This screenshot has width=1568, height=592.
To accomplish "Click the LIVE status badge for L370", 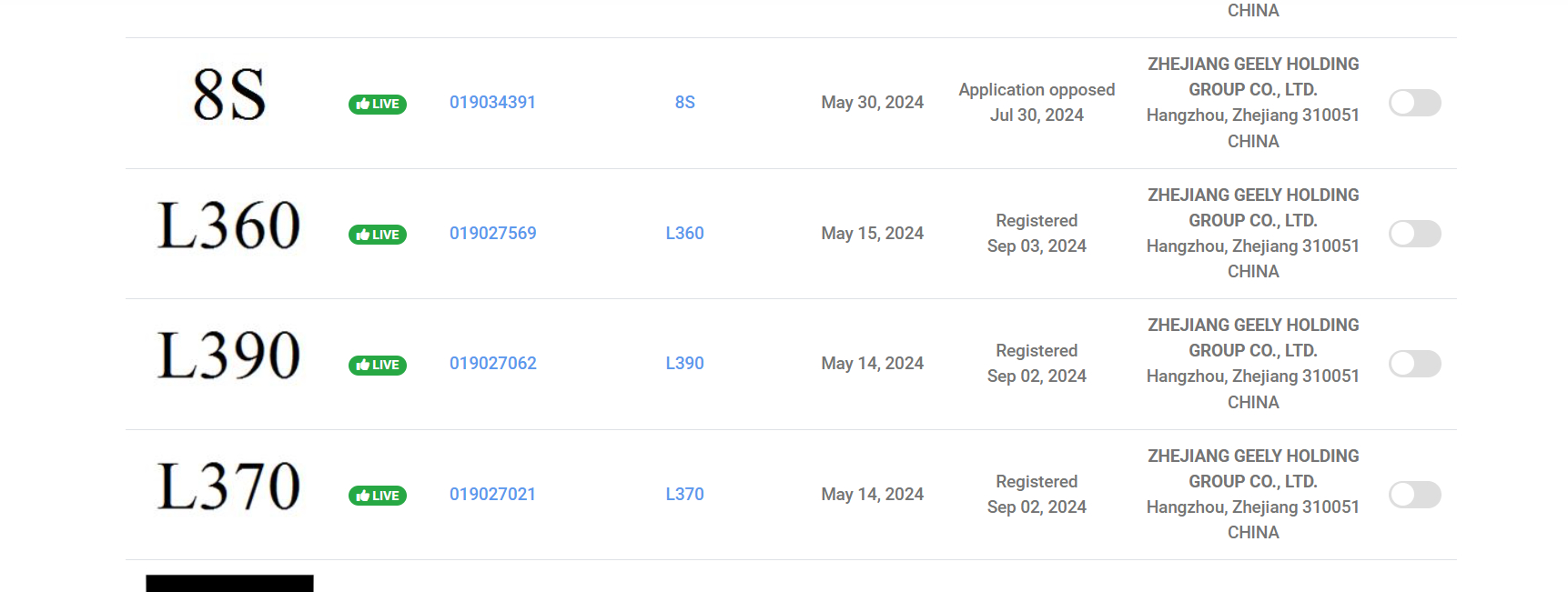I will [377, 496].
